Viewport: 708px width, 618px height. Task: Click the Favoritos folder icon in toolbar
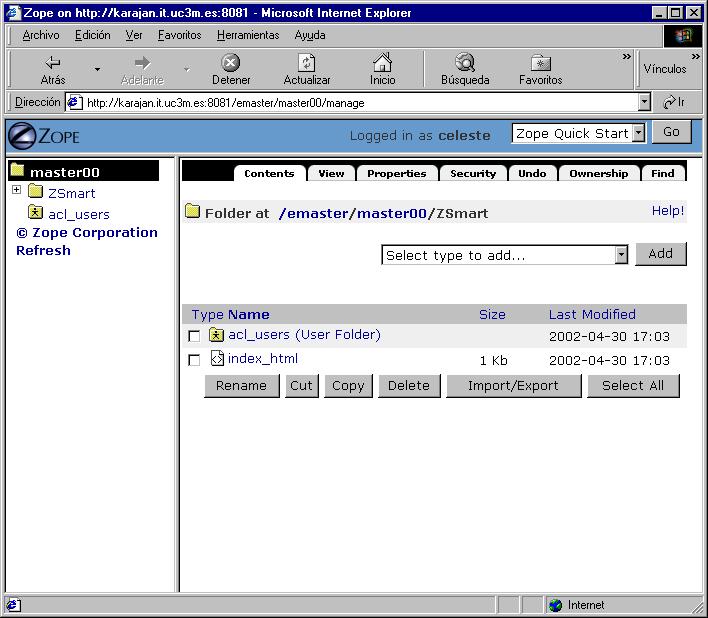click(540, 63)
